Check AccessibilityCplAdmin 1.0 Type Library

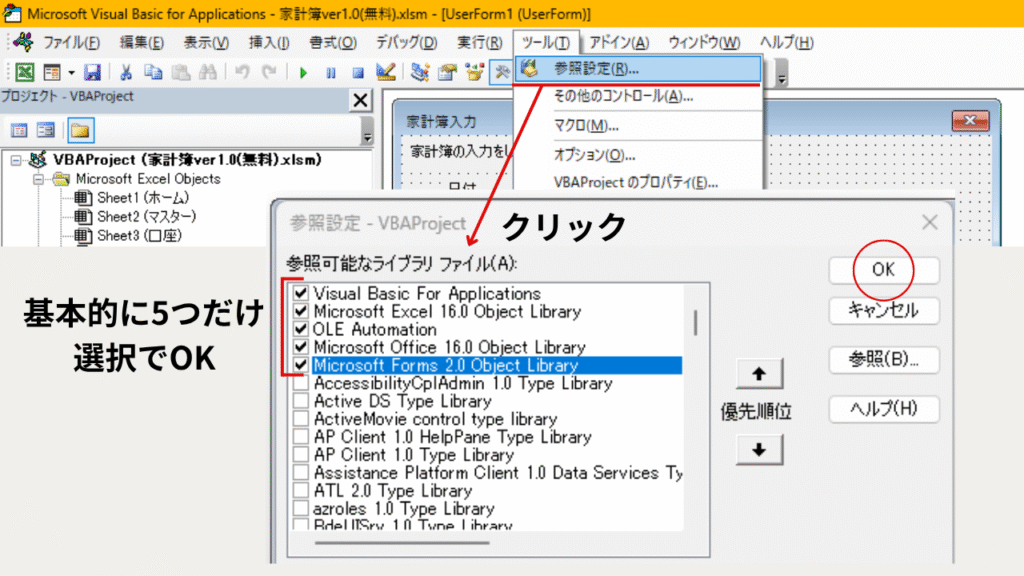click(x=300, y=383)
